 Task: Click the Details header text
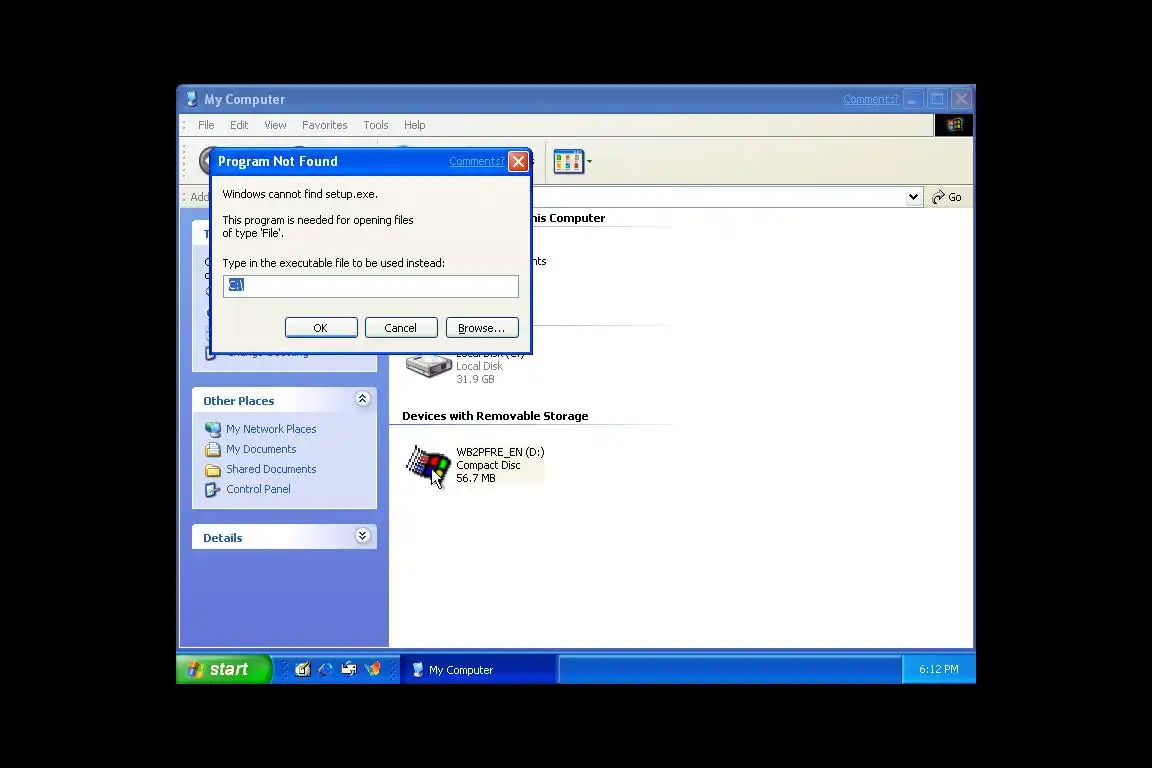[223, 538]
